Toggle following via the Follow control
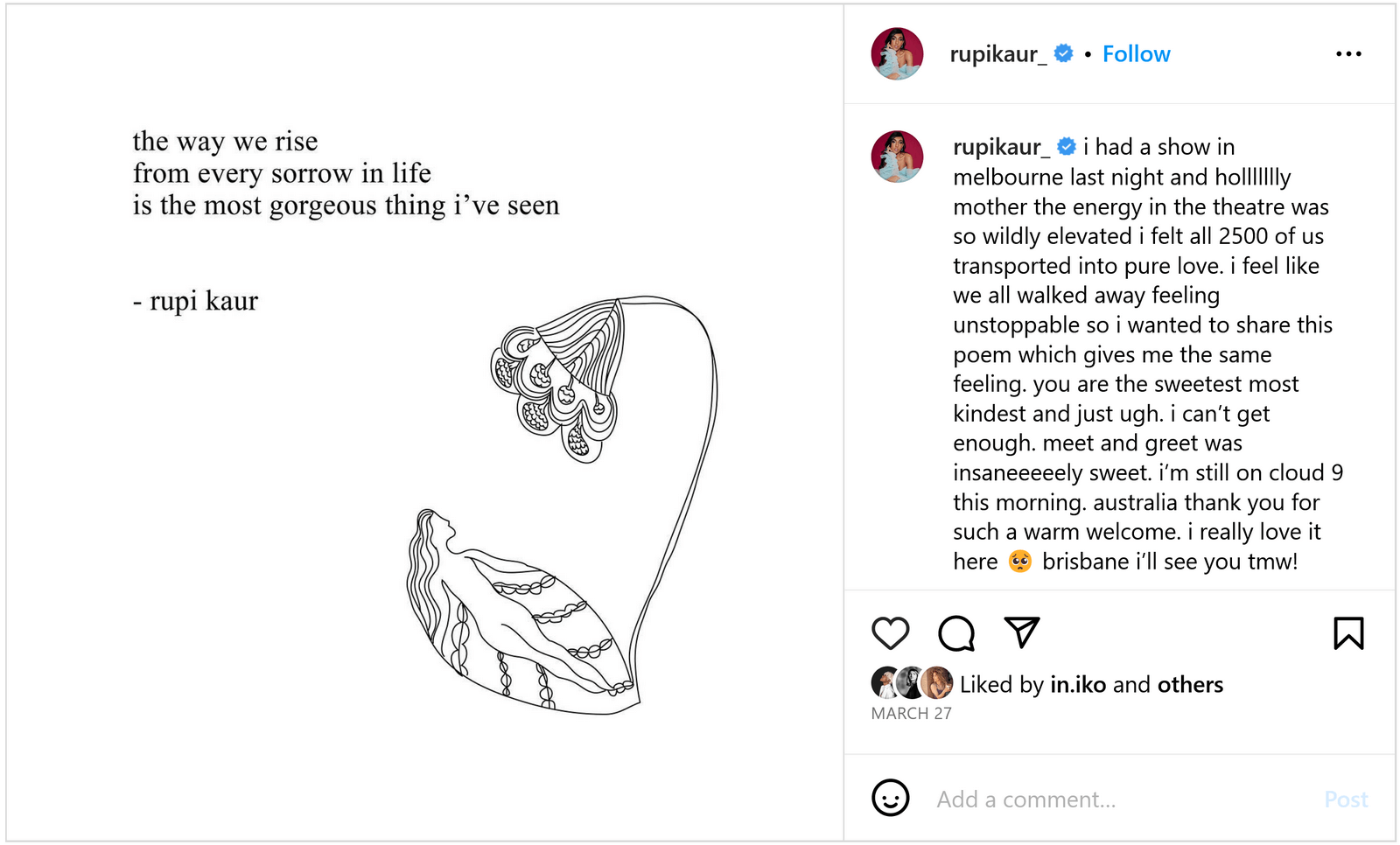Image resolution: width=1400 pixels, height=845 pixels. point(1136,53)
